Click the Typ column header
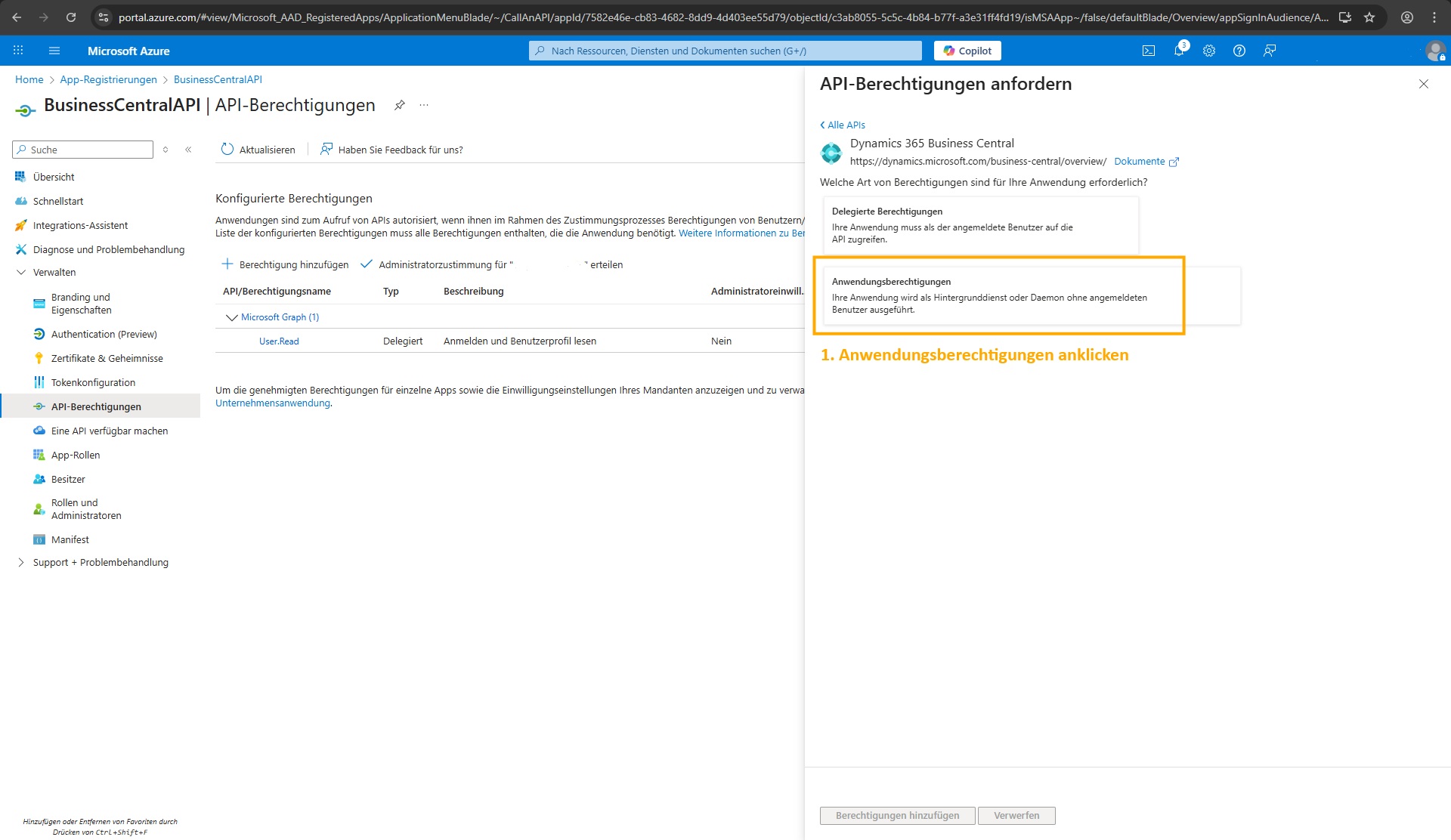Image resolution: width=1451 pixels, height=840 pixels. tap(391, 291)
